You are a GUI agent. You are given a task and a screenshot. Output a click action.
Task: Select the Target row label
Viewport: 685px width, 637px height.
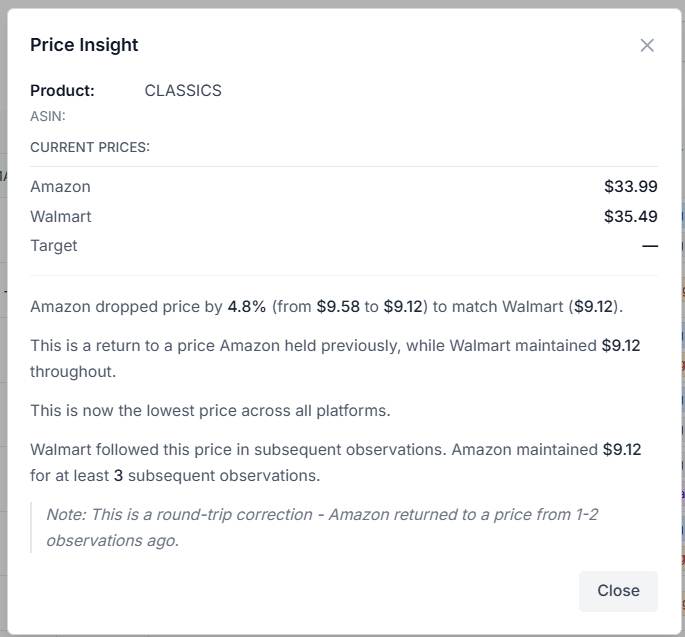53,246
